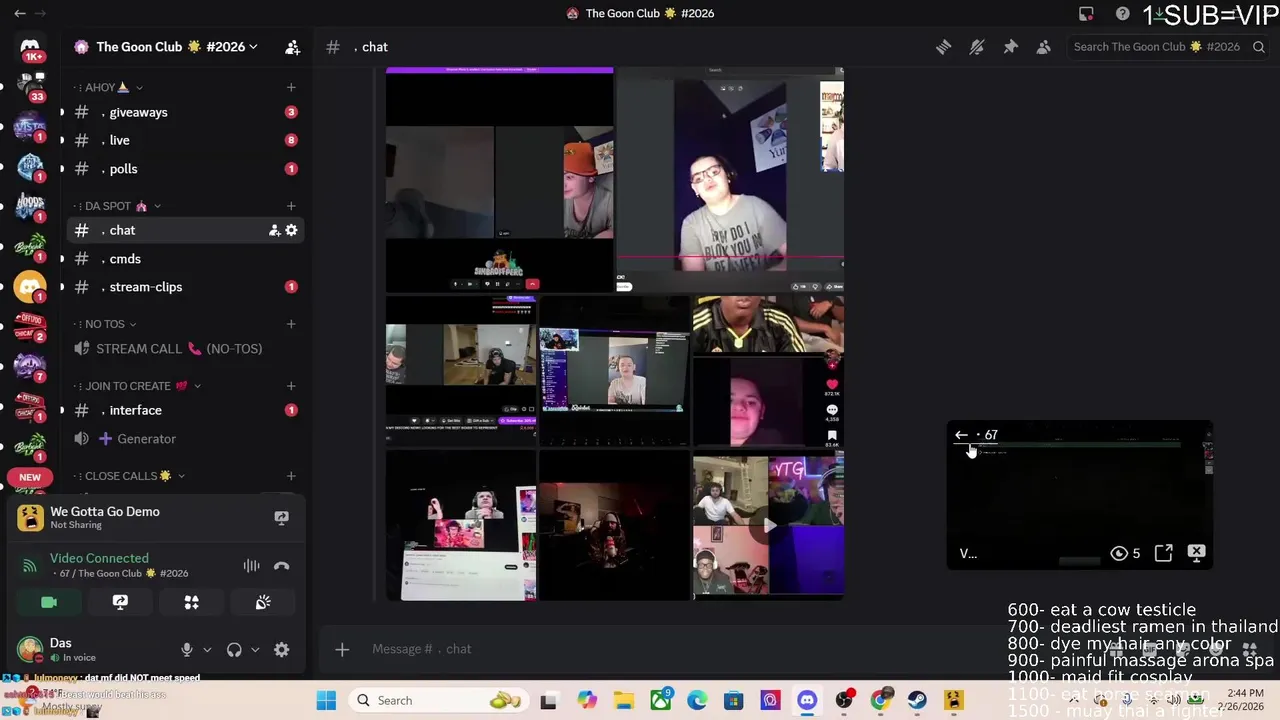Open Direct Messages home icon

(30, 46)
